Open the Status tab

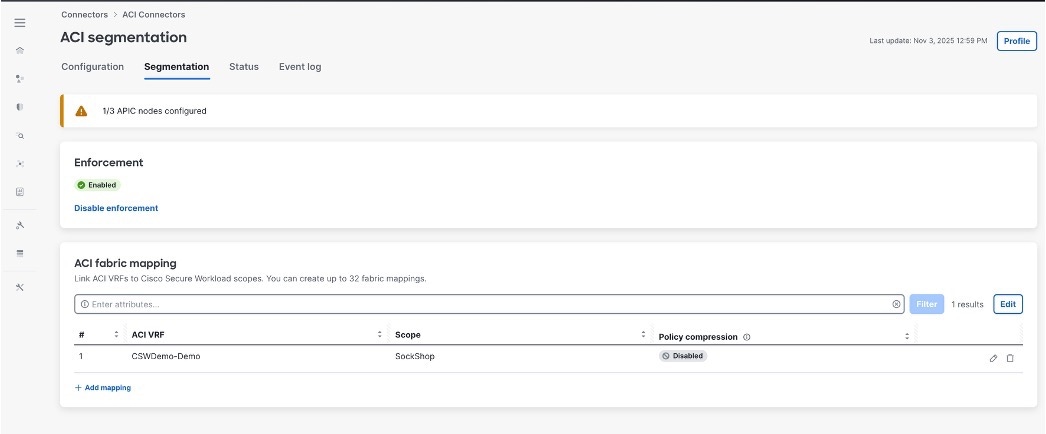[244, 67]
